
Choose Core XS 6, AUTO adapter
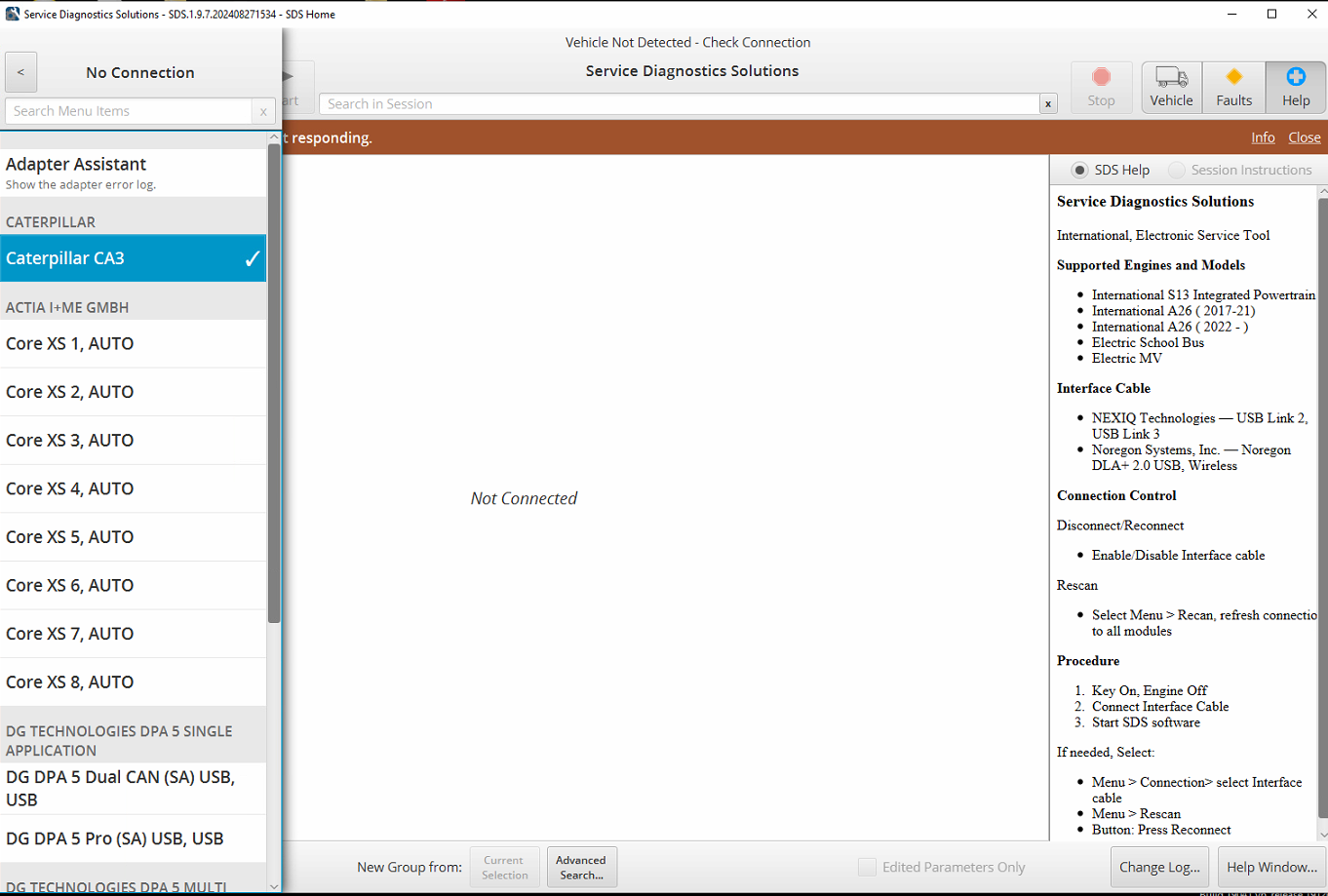click(x=133, y=585)
